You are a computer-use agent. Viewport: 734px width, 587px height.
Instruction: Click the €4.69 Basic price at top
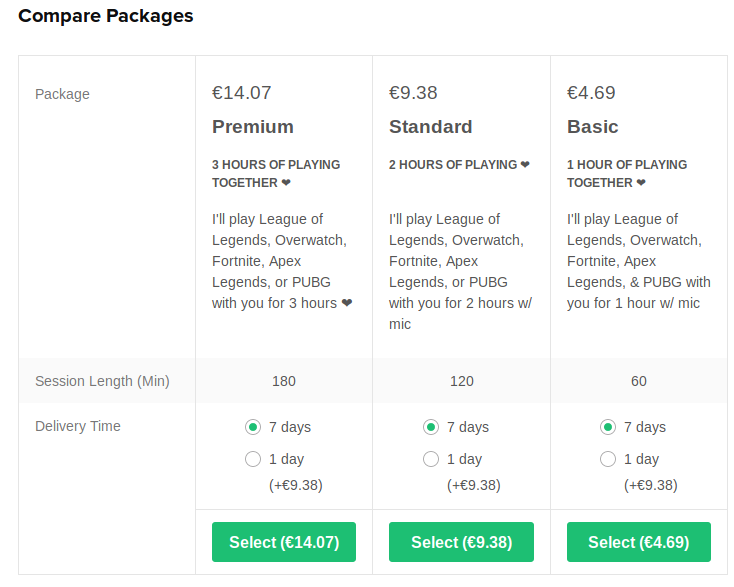coord(591,93)
